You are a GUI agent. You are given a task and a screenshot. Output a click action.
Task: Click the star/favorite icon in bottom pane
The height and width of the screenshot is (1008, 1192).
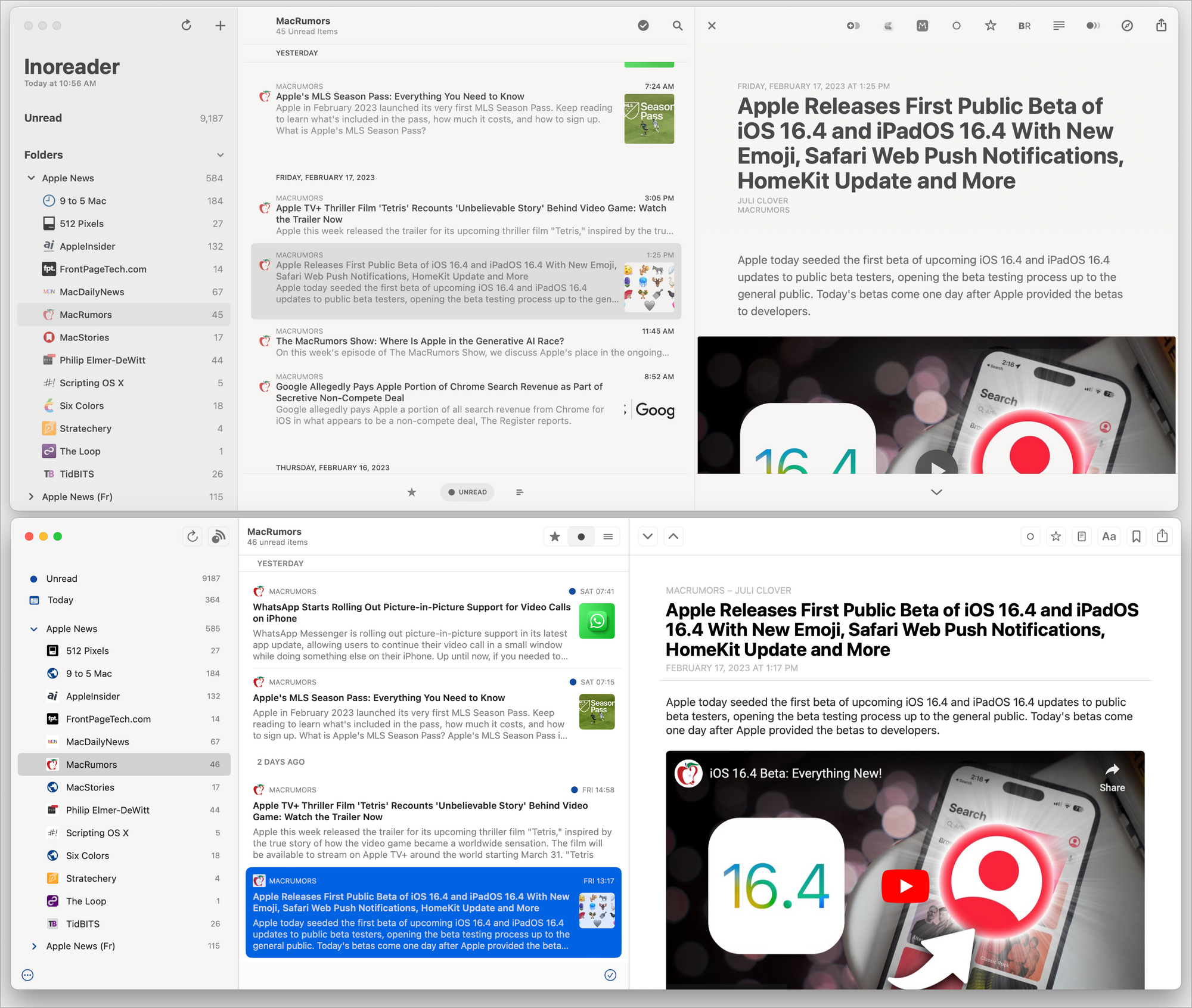(x=555, y=537)
